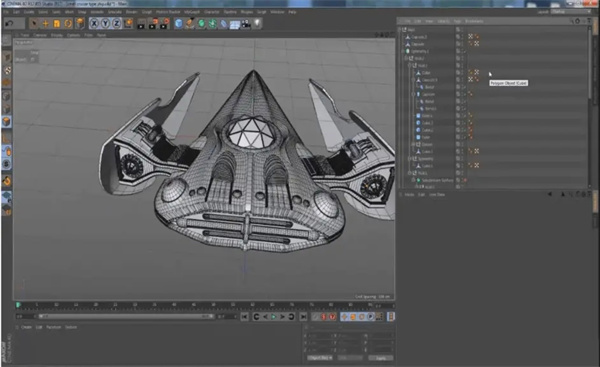This screenshot has width=600, height=367.
Task: Go to start of animation
Action: (244, 316)
